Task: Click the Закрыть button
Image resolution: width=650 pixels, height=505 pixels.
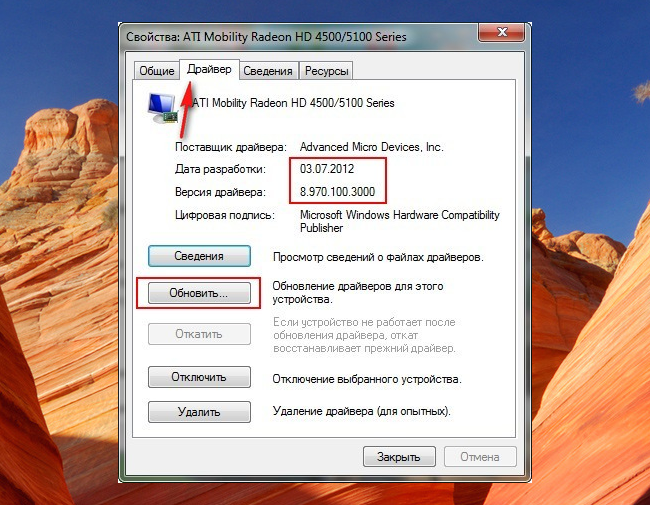Action: [x=399, y=456]
